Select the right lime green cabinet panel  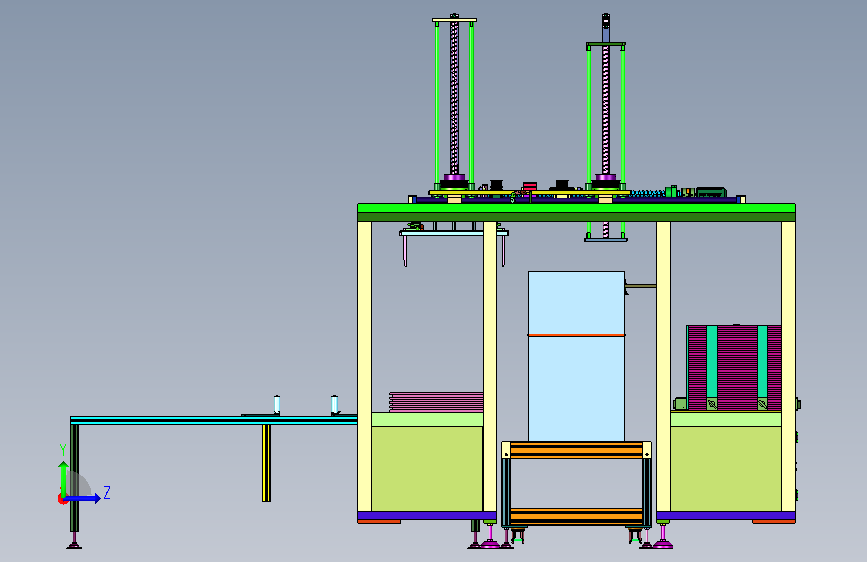pos(725,469)
